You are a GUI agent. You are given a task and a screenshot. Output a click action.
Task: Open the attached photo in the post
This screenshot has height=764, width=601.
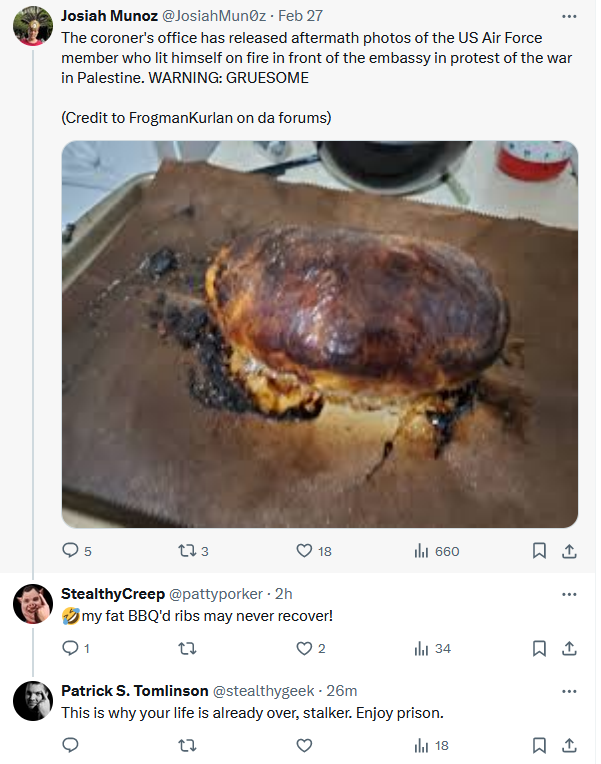pos(320,334)
